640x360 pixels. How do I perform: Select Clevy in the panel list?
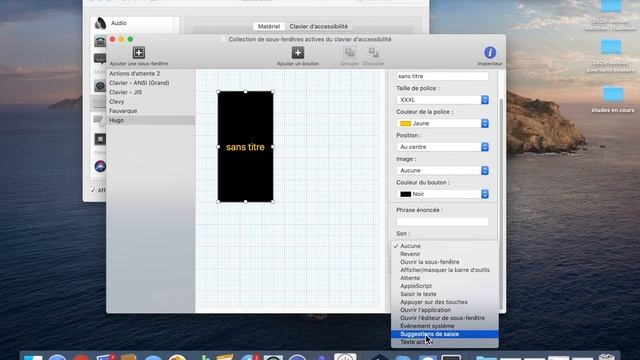click(151, 102)
